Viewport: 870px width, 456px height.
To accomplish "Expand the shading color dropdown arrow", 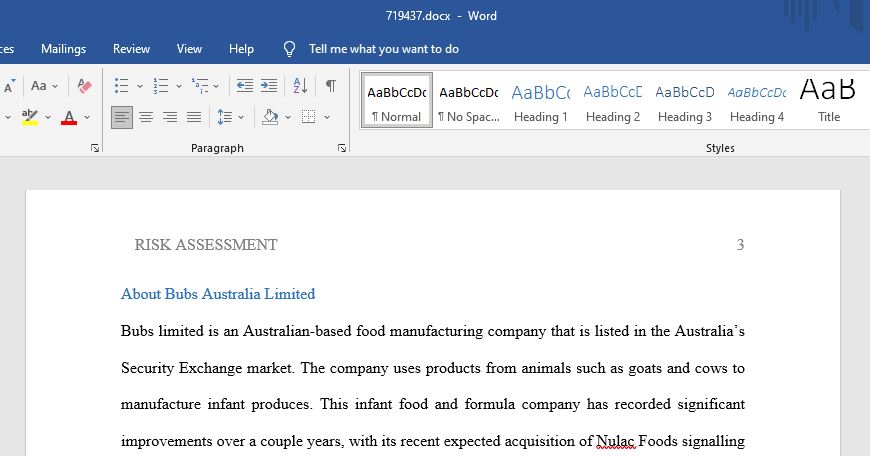I will 287,117.
